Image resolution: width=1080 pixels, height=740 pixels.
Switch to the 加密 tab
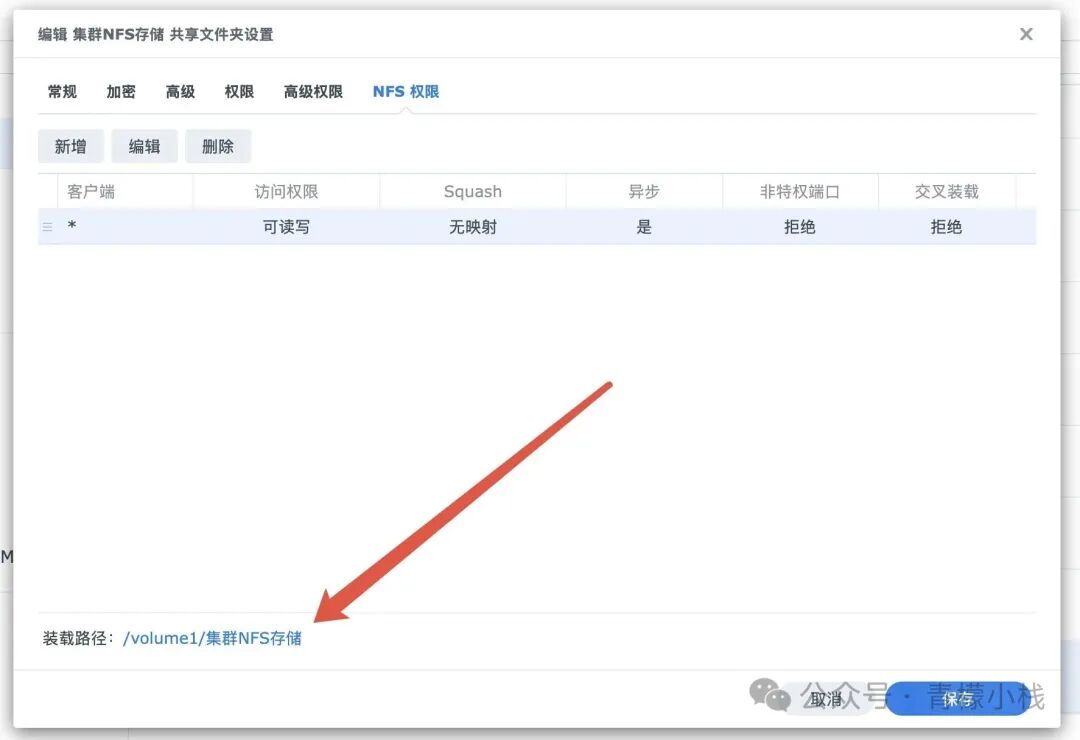(x=120, y=91)
